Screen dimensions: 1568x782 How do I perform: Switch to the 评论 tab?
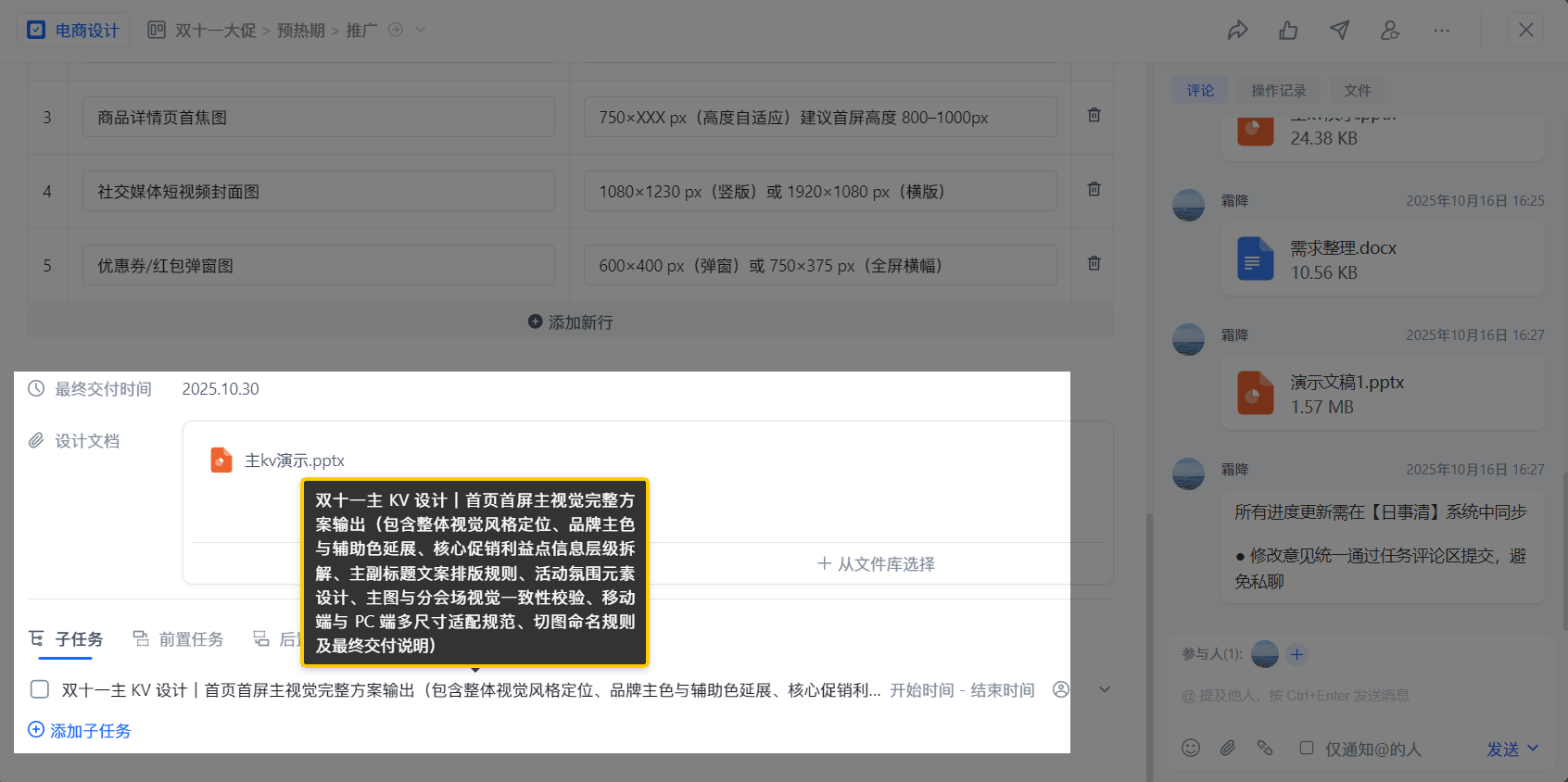[1200, 90]
